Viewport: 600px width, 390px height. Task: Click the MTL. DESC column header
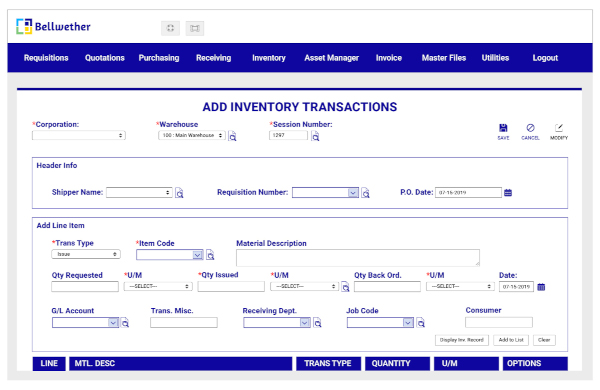point(180,364)
